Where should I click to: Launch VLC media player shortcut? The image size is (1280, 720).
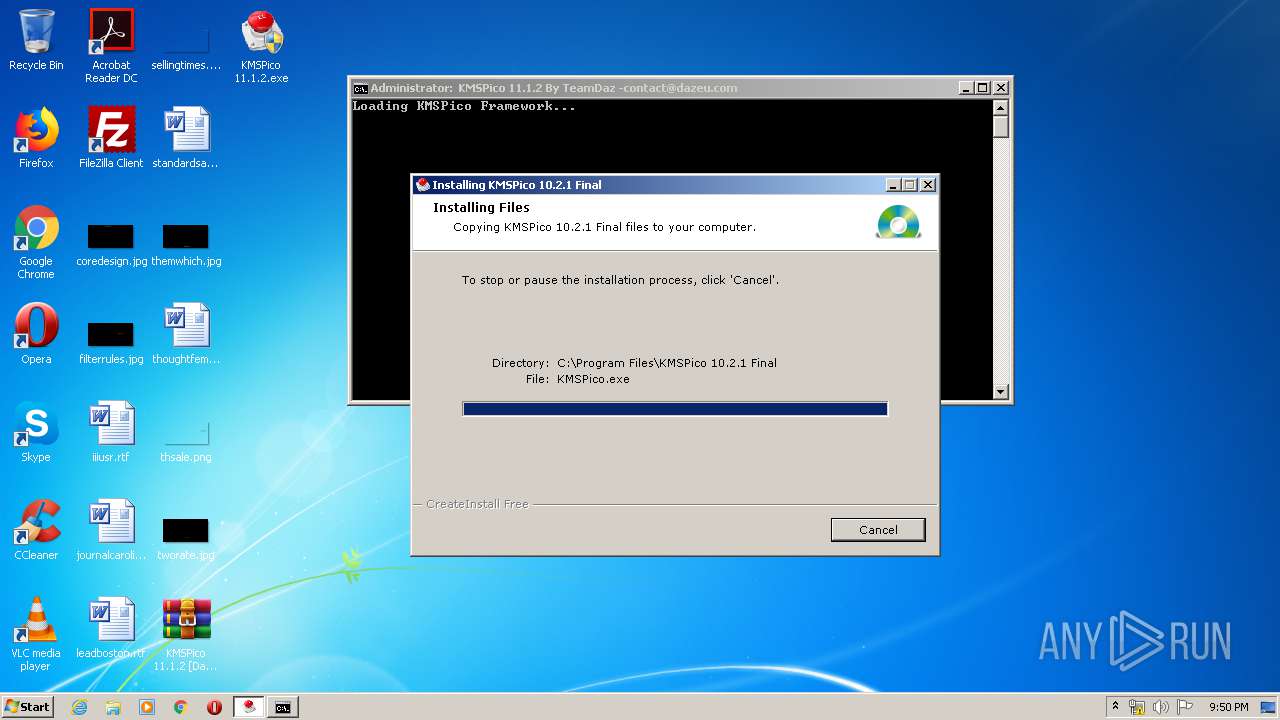click(x=36, y=634)
